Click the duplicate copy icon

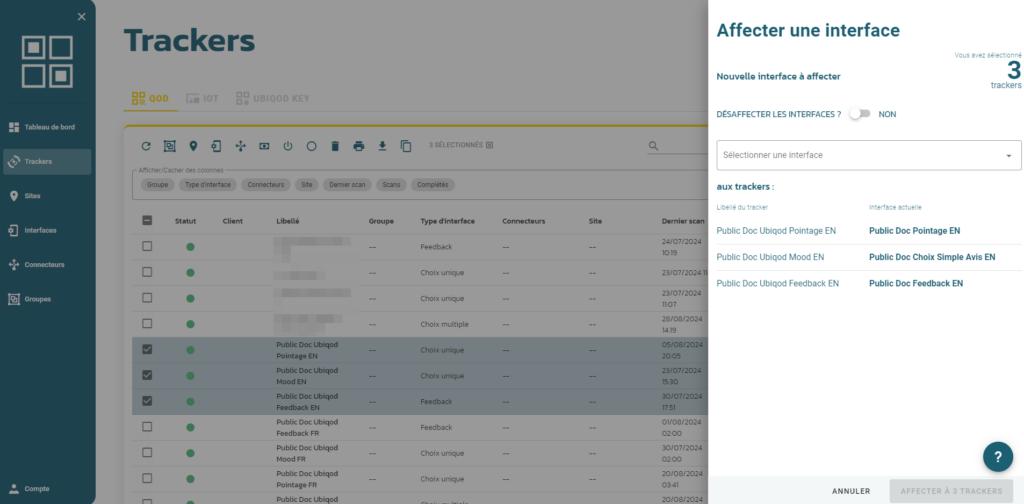[406, 146]
